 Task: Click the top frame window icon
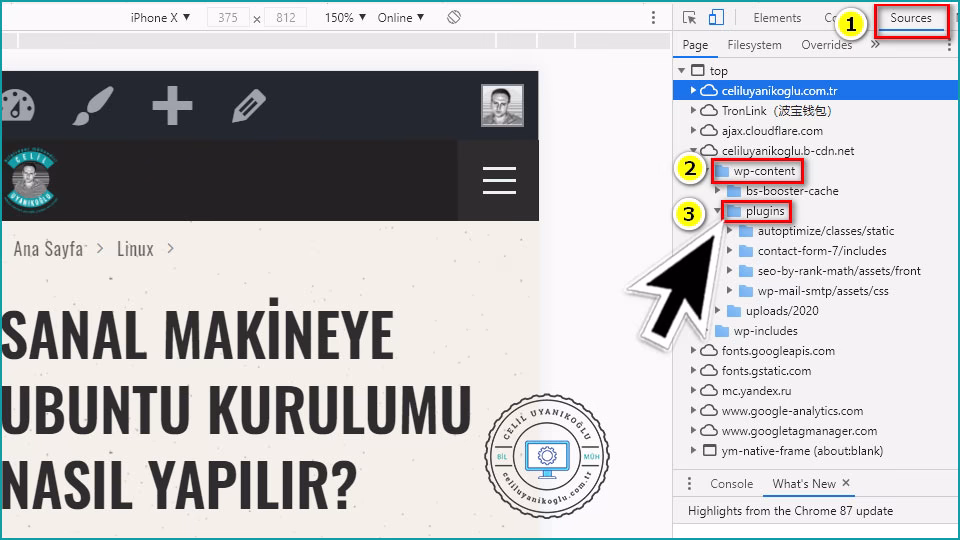(697, 70)
